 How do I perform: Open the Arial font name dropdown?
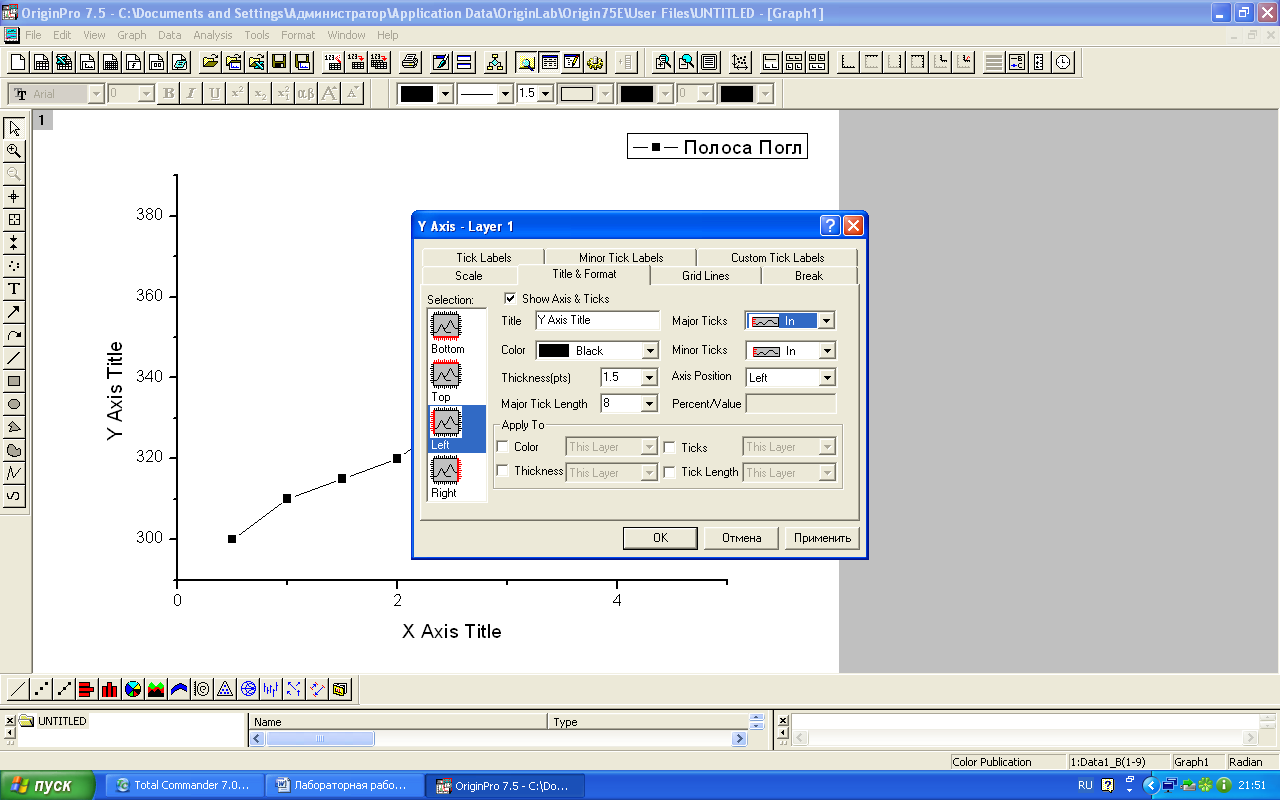(x=96, y=94)
